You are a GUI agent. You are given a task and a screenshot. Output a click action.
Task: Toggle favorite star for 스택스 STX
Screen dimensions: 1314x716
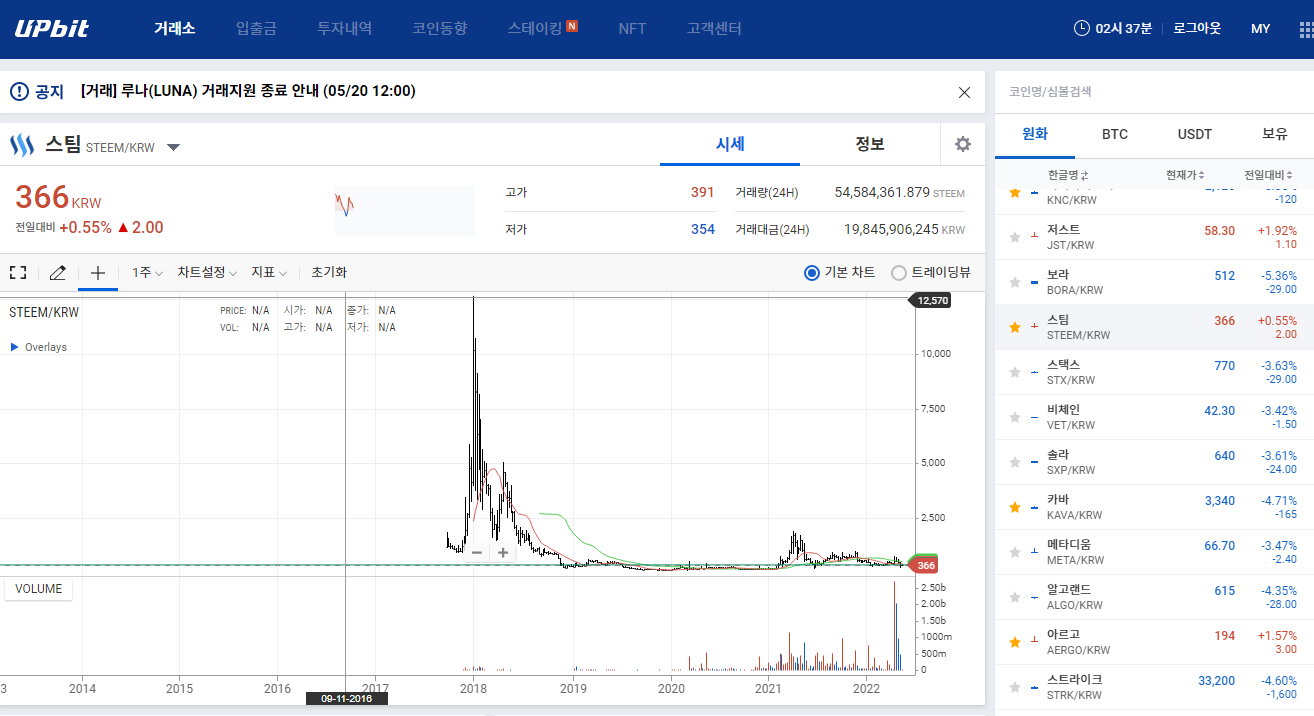click(1015, 372)
